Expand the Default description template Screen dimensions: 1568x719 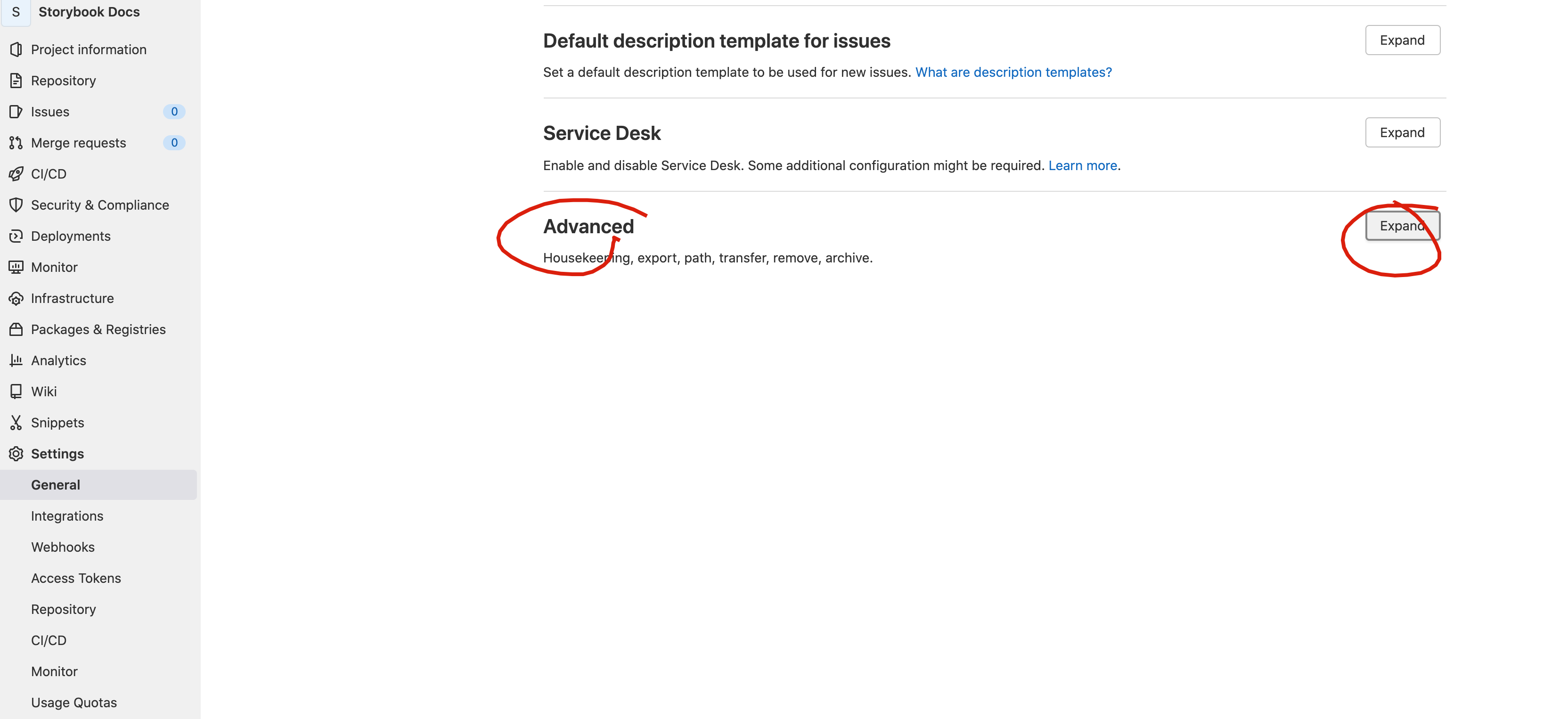(1401, 40)
